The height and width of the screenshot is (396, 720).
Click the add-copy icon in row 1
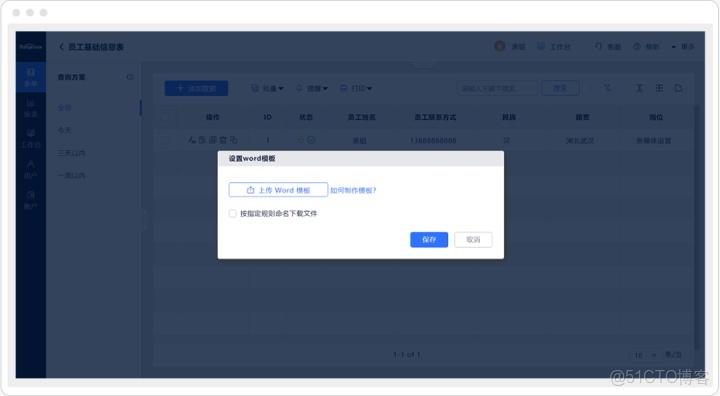213,140
